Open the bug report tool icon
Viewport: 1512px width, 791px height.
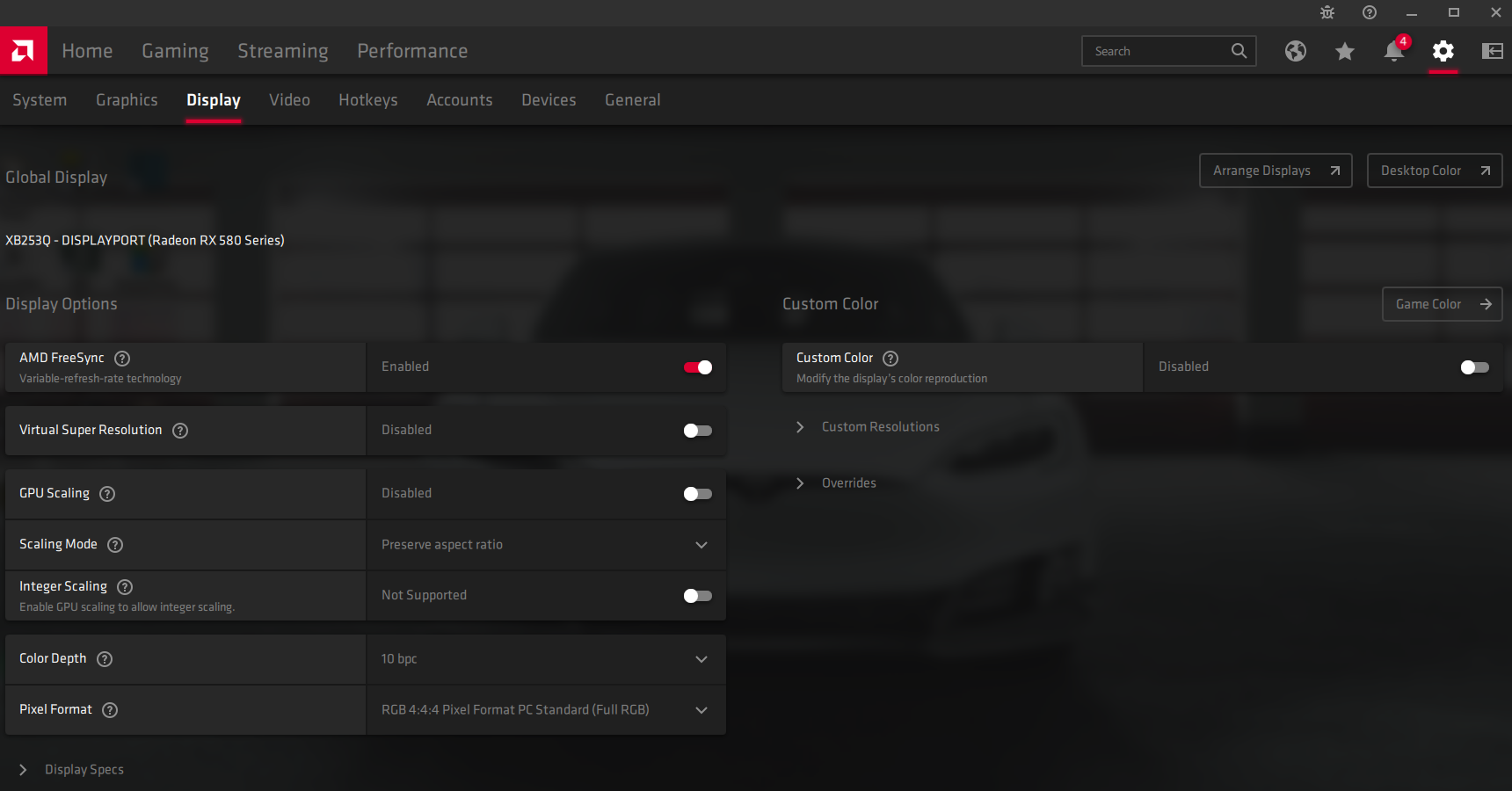point(1327,12)
